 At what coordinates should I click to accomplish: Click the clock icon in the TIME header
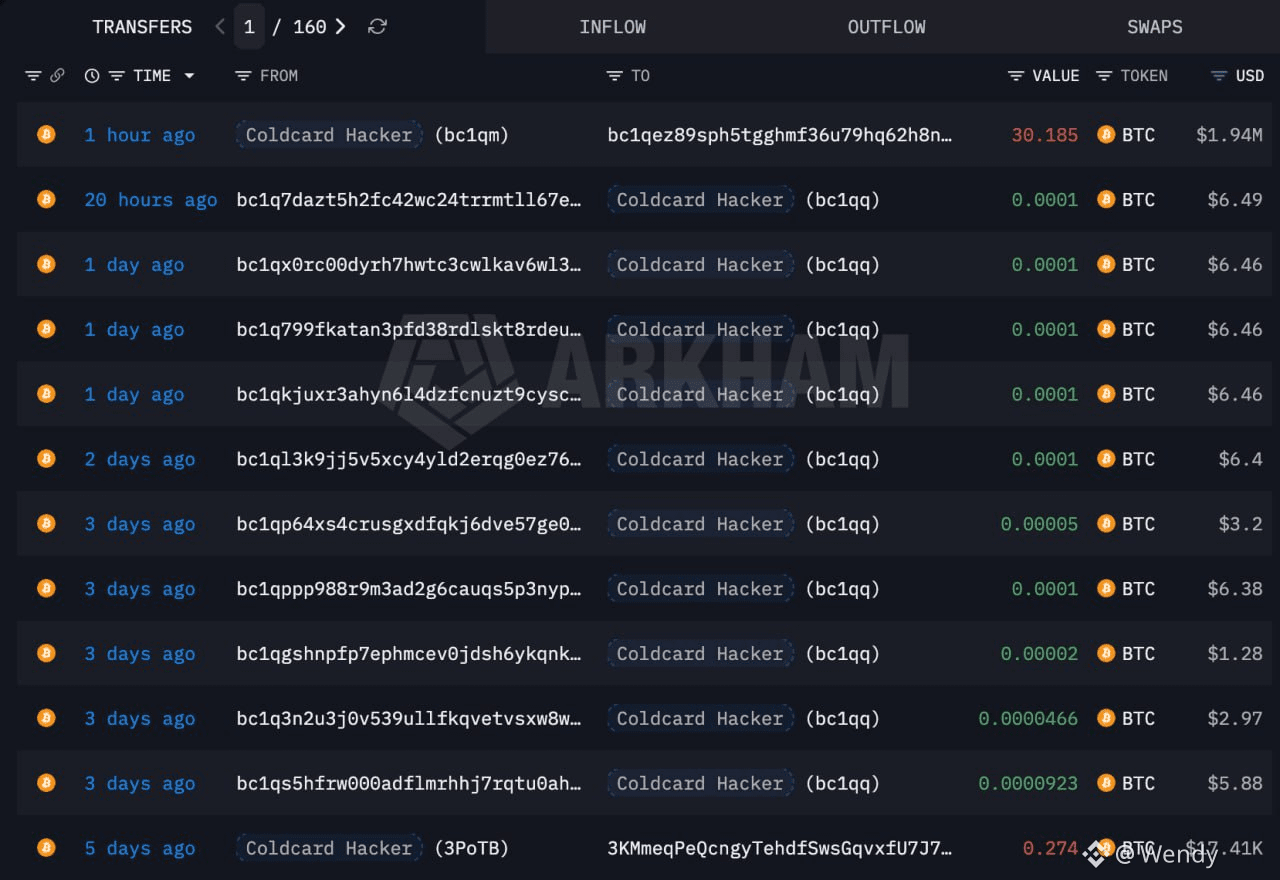pyautogui.click(x=92, y=76)
